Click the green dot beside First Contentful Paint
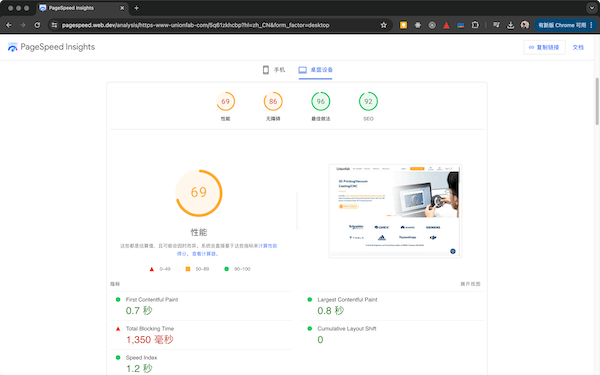Screen dimensions: 600x375 coord(118,300)
